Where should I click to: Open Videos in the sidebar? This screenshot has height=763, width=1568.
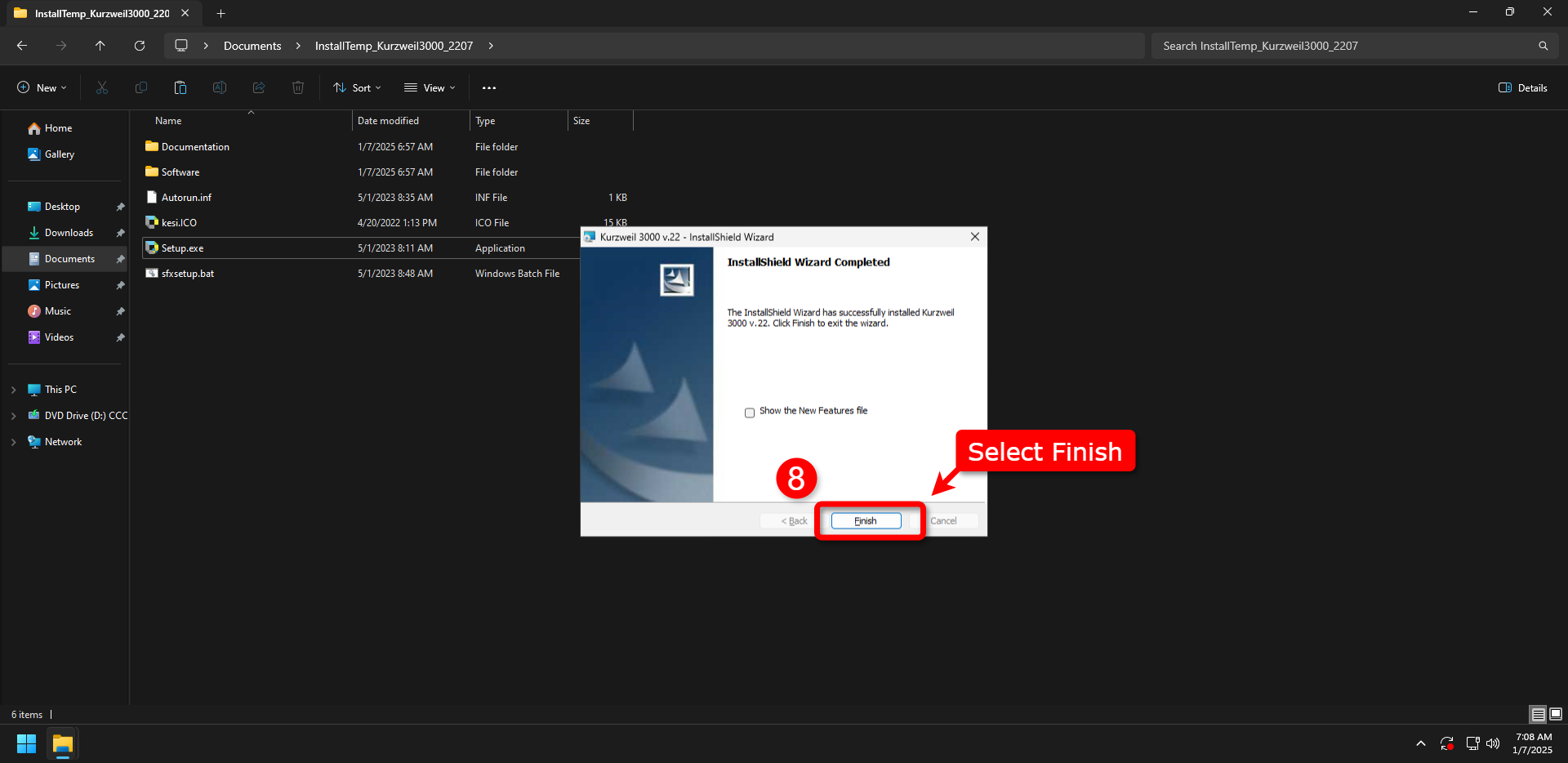pyautogui.click(x=59, y=337)
